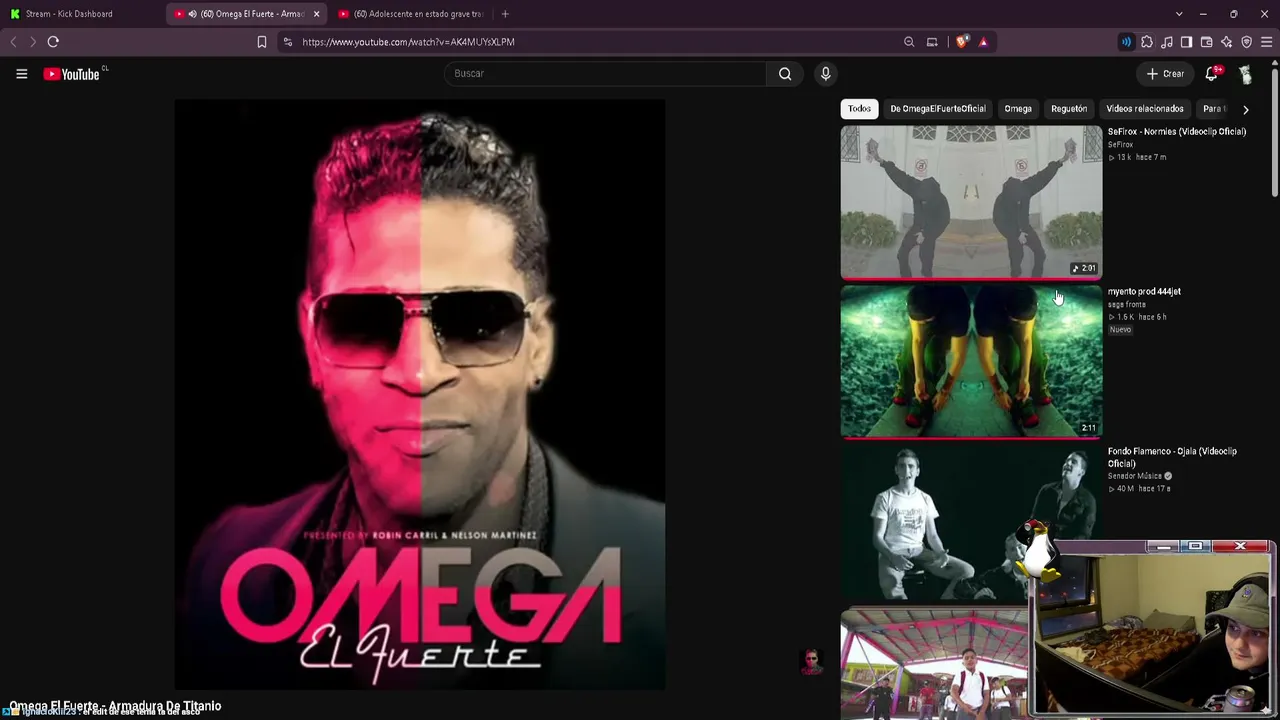The height and width of the screenshot is (720, 1280).
Task: Open the Fondo Flamenco Ojala thumbnail
Action: (971, 521)
